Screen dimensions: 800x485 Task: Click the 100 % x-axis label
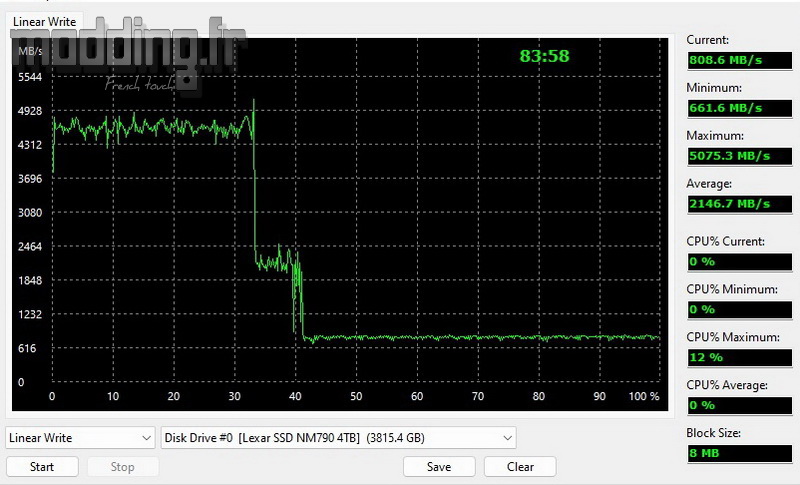pos(644,396)
